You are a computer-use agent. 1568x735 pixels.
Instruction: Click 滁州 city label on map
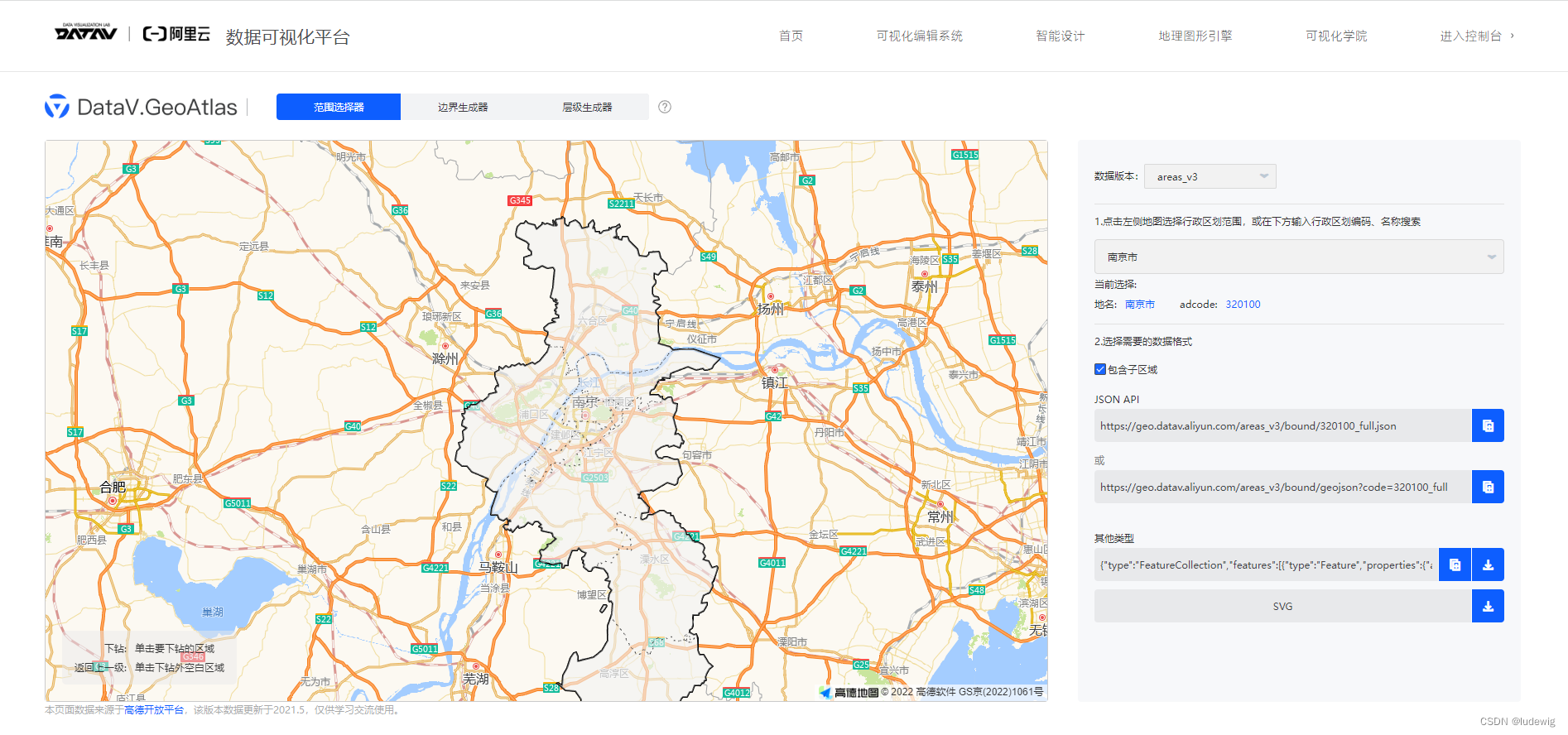[445, 358]
